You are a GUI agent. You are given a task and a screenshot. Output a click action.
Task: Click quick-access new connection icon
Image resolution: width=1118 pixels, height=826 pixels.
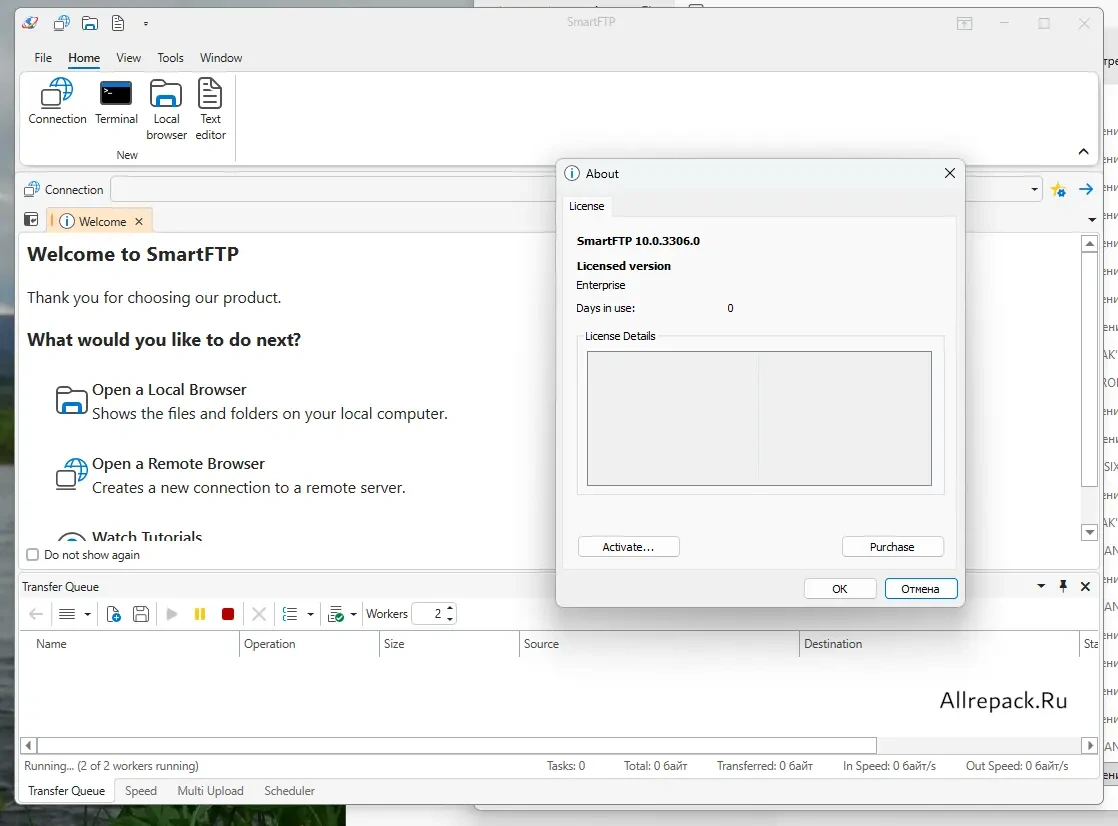coord(61,24)
